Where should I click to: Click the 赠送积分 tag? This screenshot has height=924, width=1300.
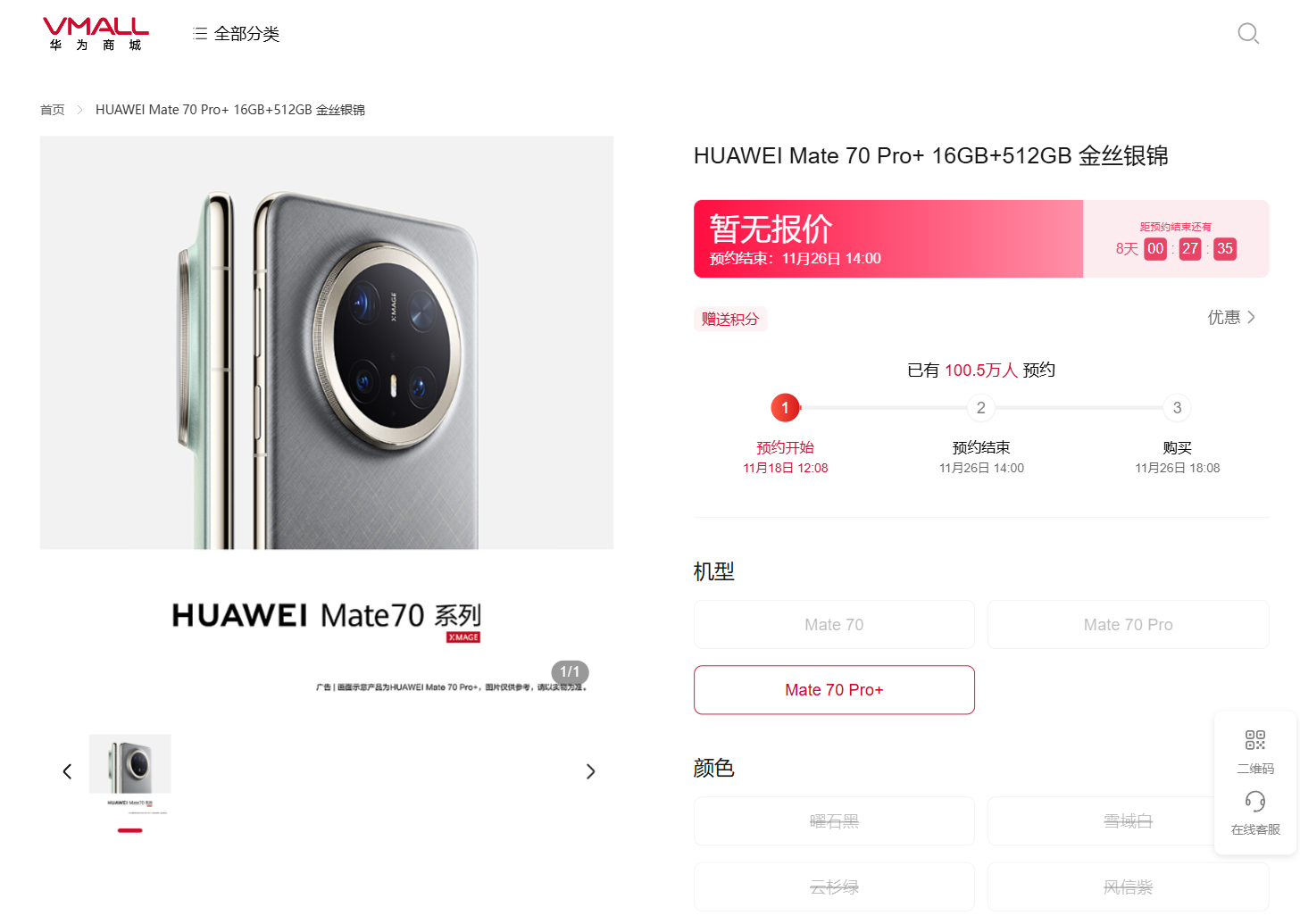(730, 319)
